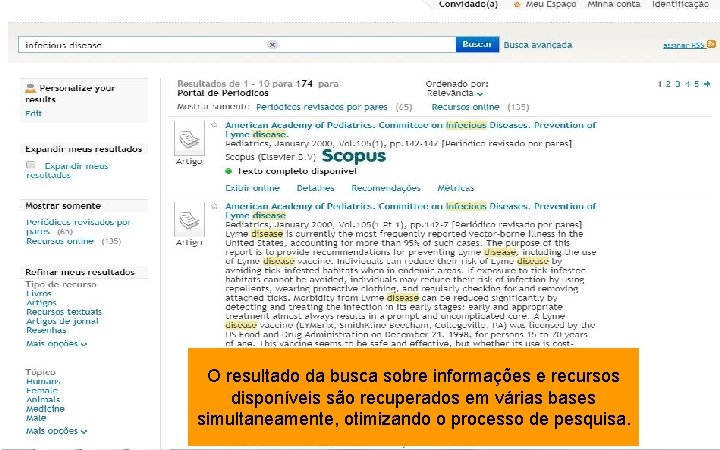Refine by Artigos resource type
Screen dimensions: 720x450
point(41,303)
